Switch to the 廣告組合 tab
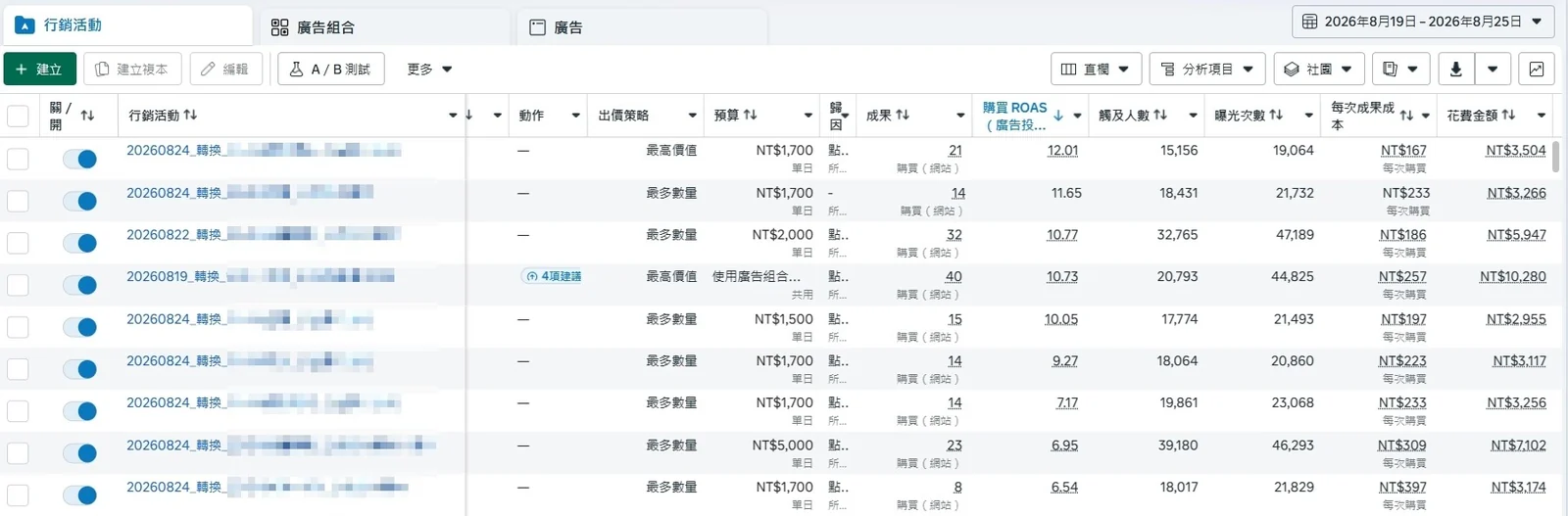Viewport: 1568px width, 516px height. tap(385, 27)
